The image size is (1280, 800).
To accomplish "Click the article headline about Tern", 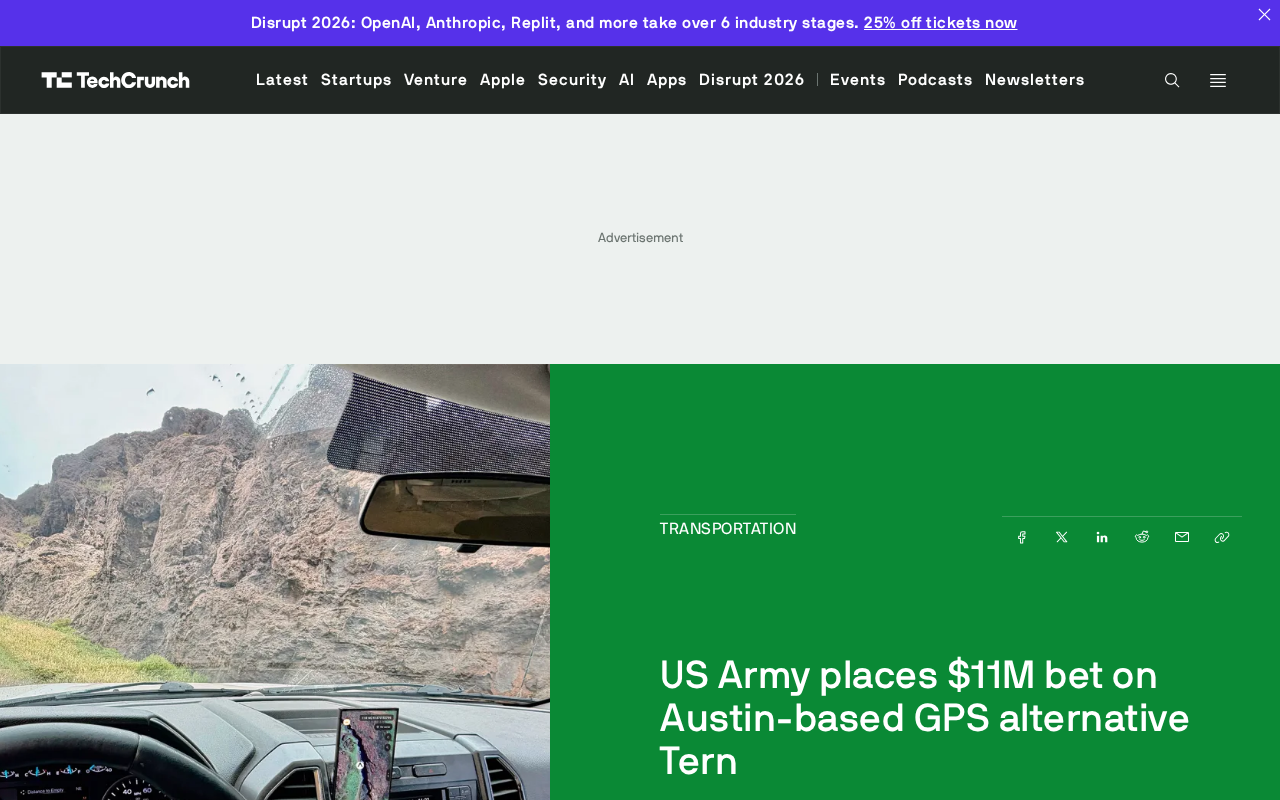I will point(924,717).
